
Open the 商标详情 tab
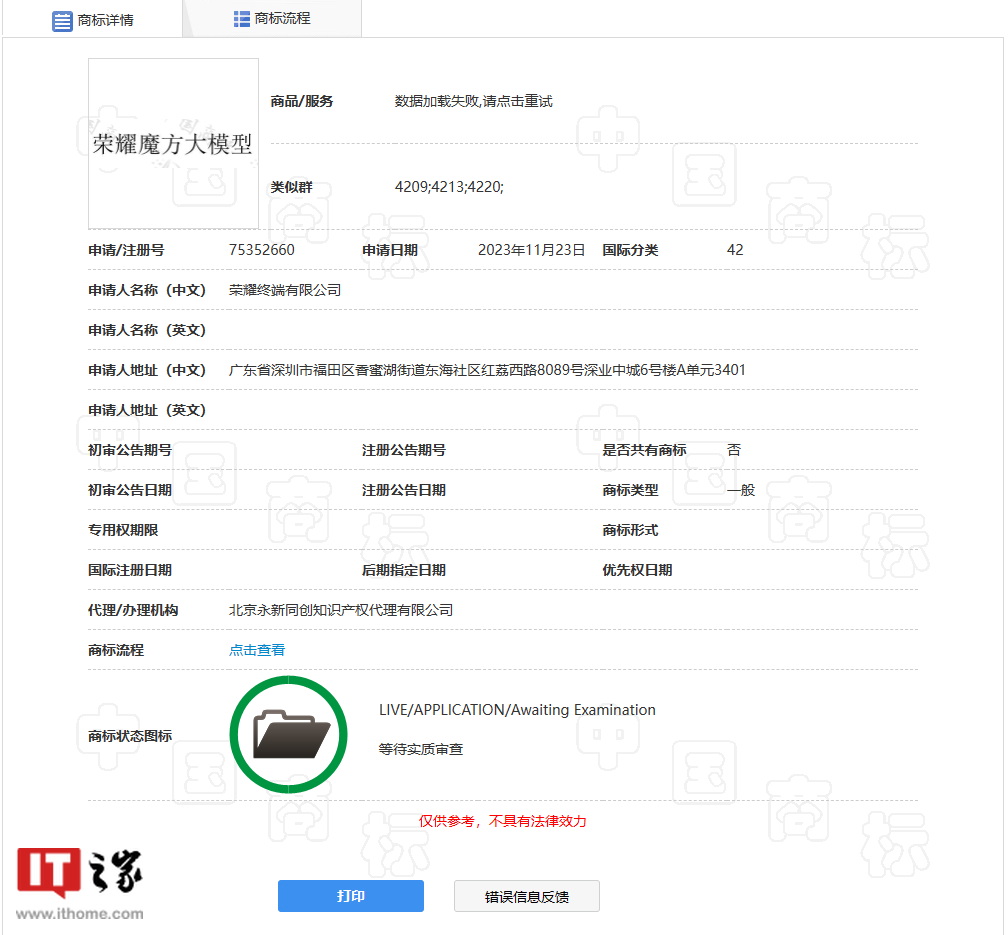(x=93, y=20)
